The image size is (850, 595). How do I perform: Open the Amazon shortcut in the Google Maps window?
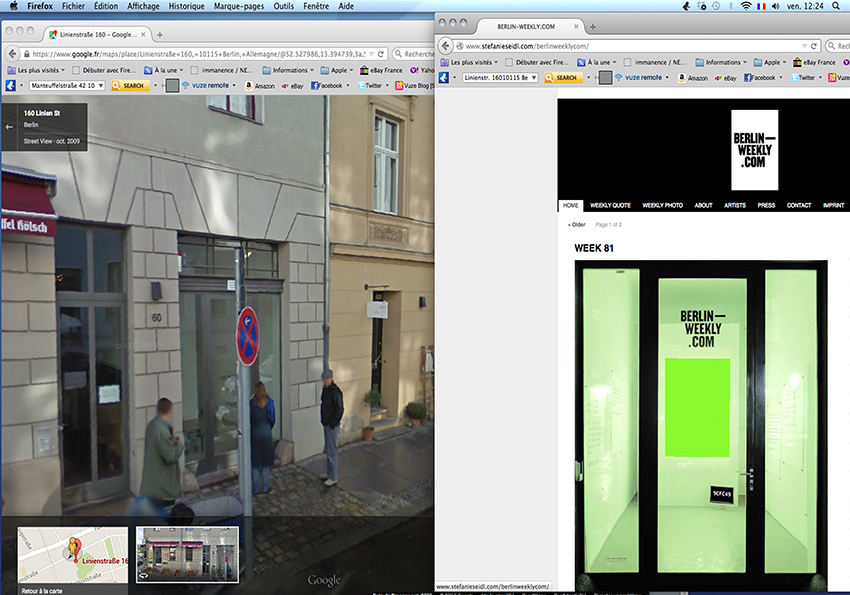click(x=260, y=86)
